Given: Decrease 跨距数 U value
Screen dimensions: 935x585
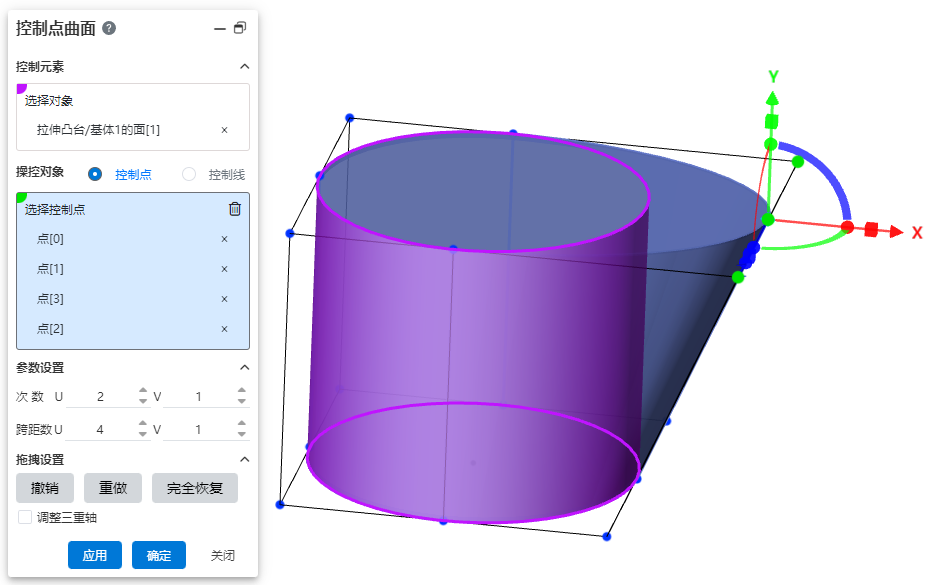Looking at the screenshot, I should click(x=143, y=434).
